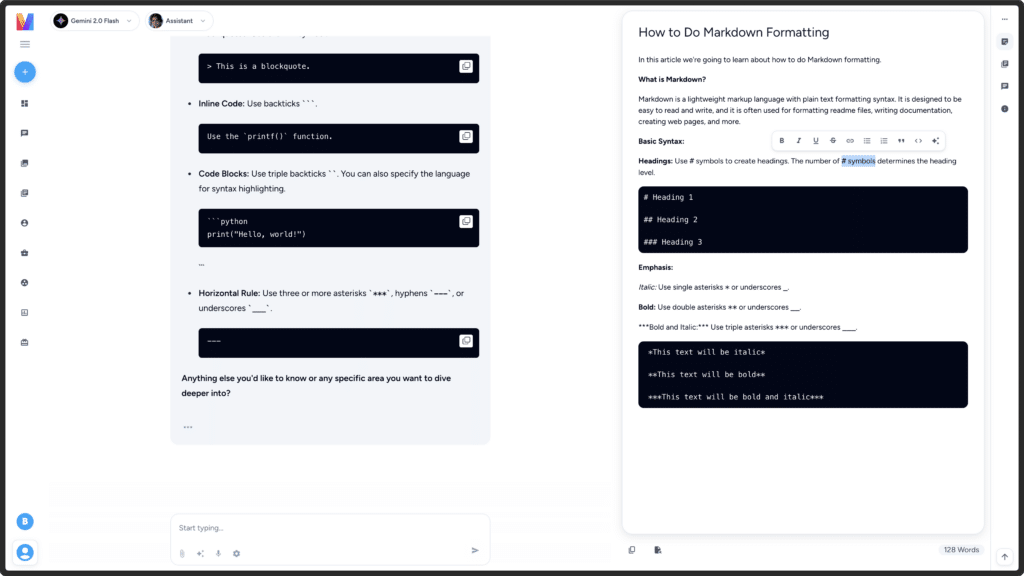Image resolution: width=1024 pixels, height=576 pixels.
Task: Apply Italic in the floating format toolbar
Action: point(799,141)
